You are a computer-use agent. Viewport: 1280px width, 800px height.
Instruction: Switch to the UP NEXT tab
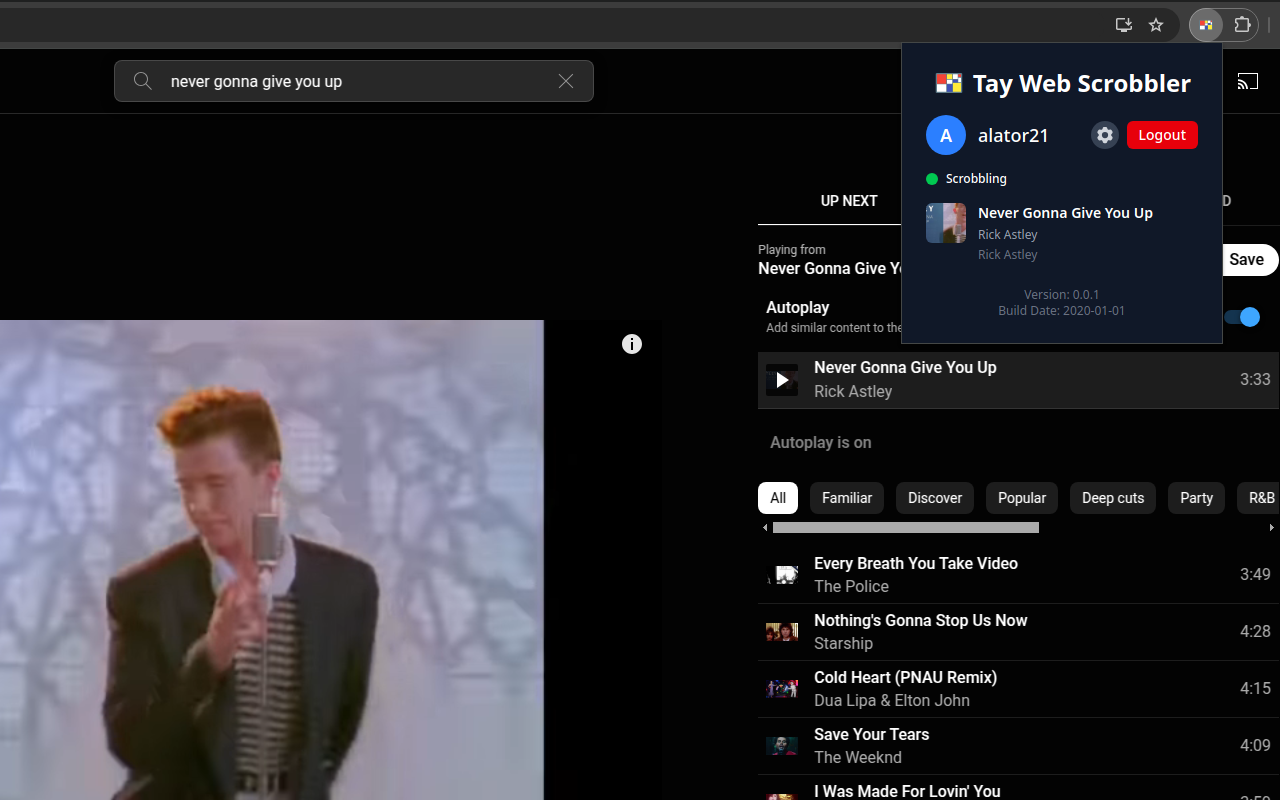coord(849,201)
